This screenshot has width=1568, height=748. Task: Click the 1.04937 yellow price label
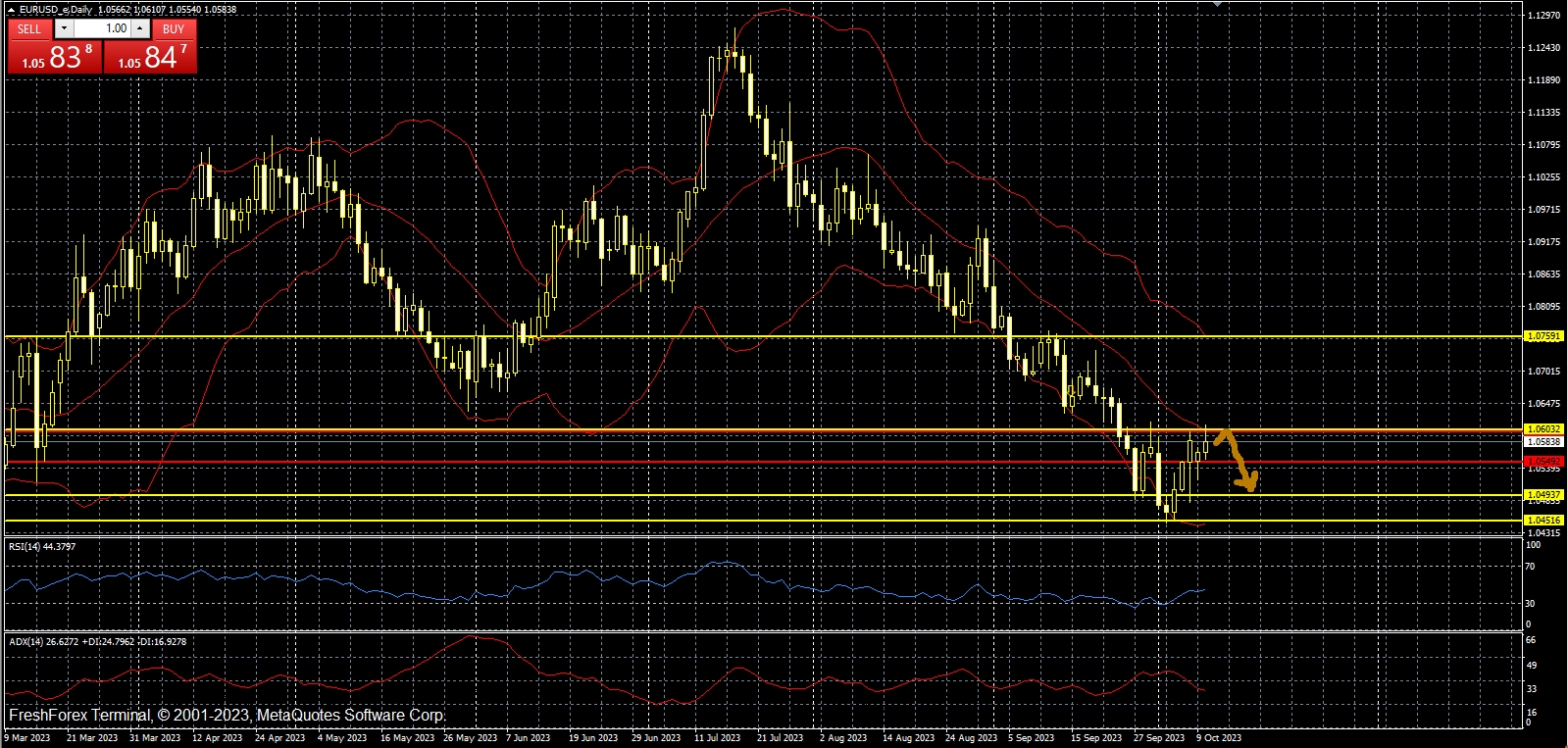(x=1544, y=495)
